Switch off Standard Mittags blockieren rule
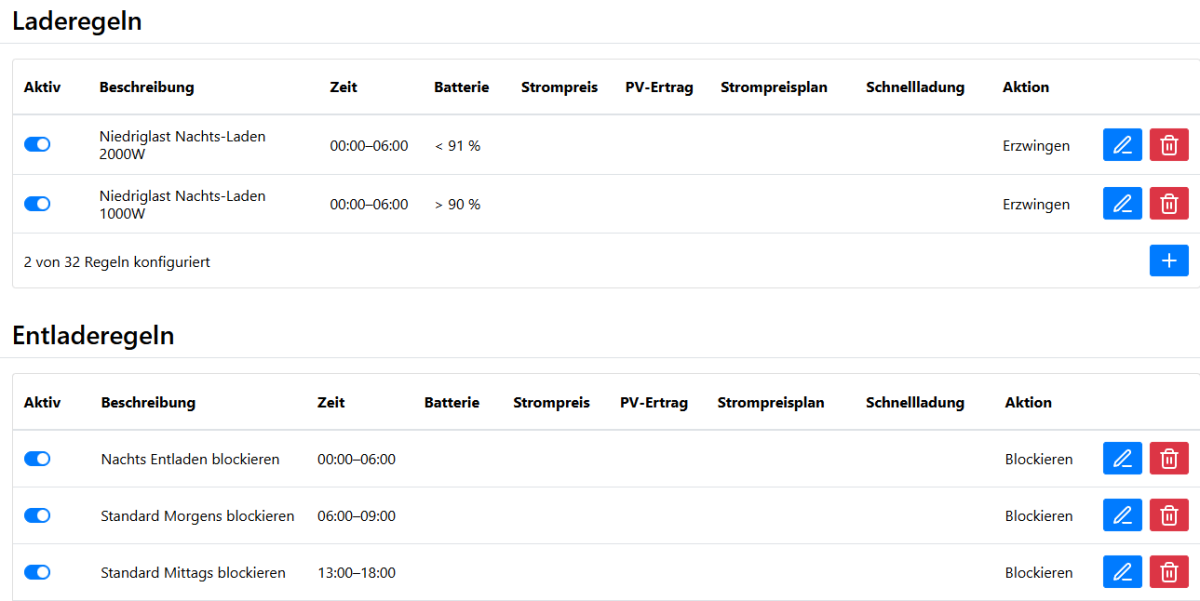The image size is (1200, 601). coord(37,573)
